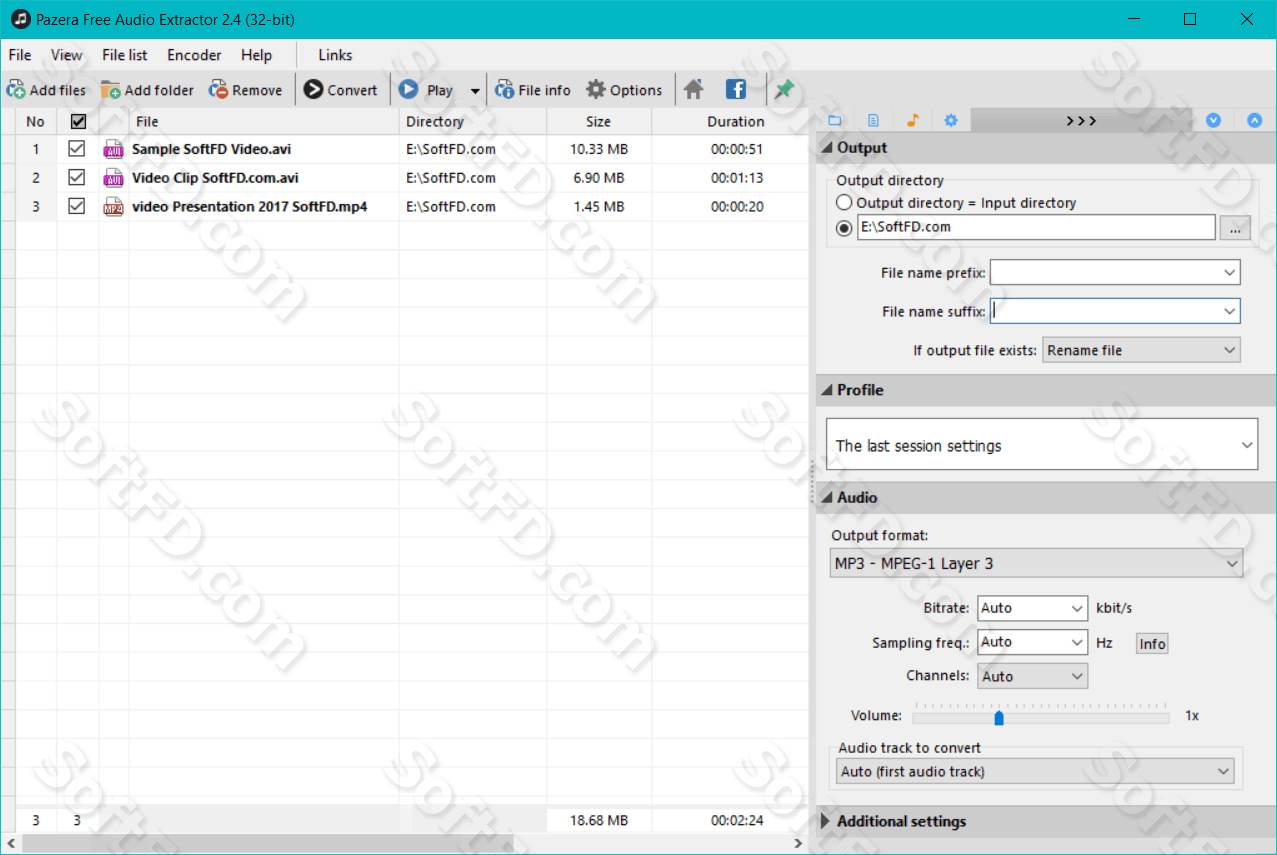The height and width of the screenshot is (855, 1277).
Task: Uncheck the Video Clip SoftFD.com.avi checkbox
Action: point(76,177)
